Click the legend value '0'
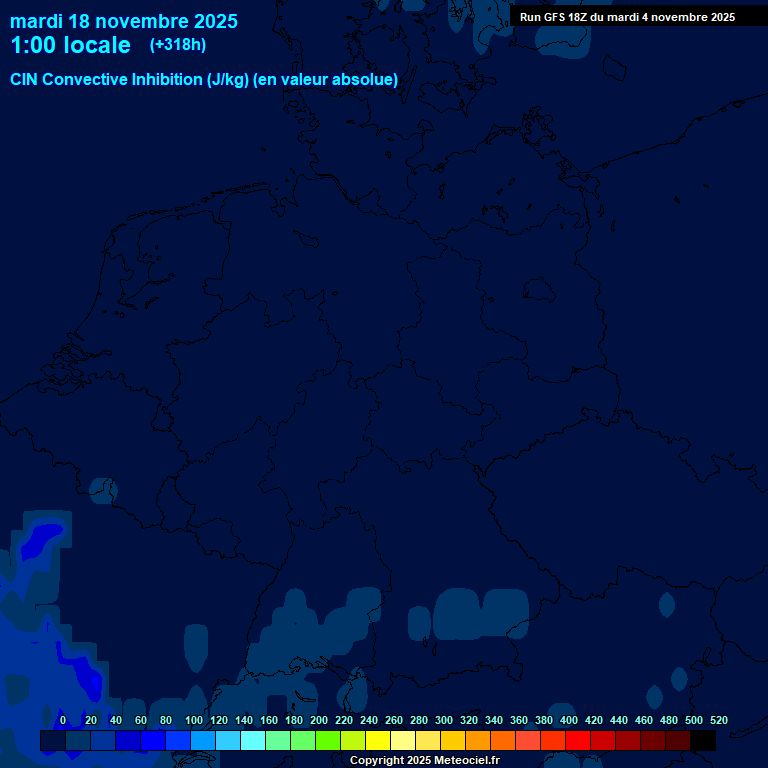Image resolution: width=768 pixels, height=768 pixels. tap(63, 720)
